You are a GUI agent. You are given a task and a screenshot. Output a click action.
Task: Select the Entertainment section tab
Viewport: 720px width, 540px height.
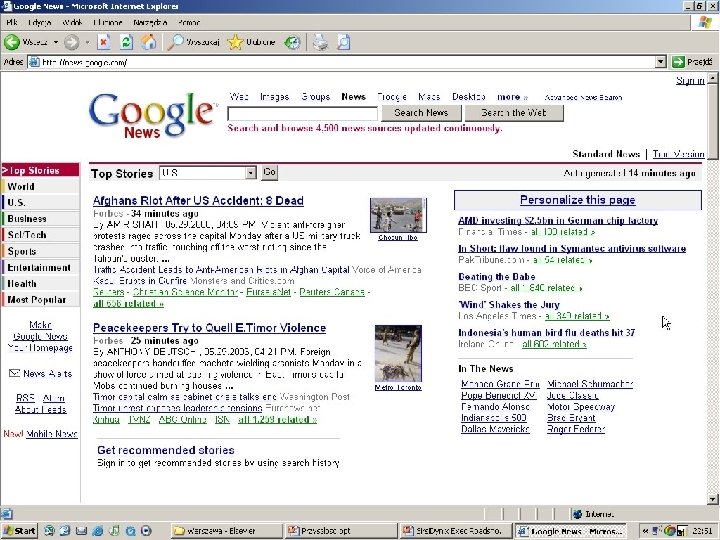click(x=40, y=267)
